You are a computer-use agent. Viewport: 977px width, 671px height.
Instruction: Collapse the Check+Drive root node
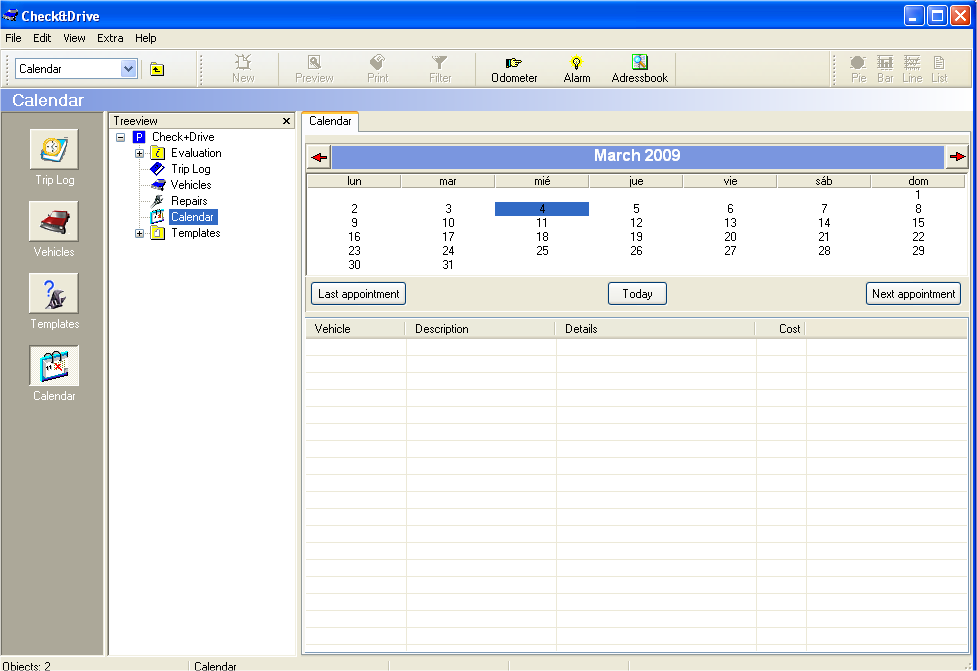pos(121,137)
